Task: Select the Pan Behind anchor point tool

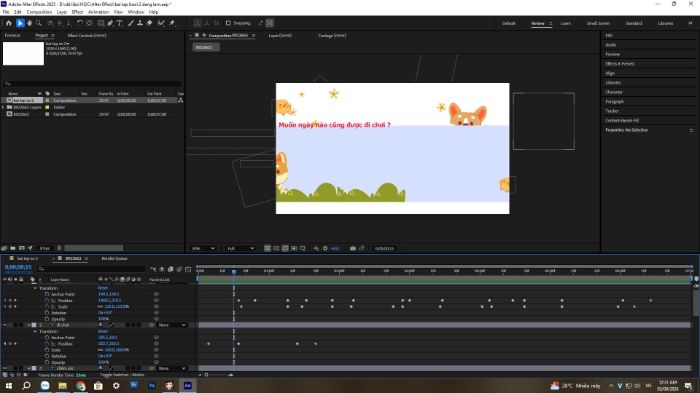Action: (x=89, y=23)
